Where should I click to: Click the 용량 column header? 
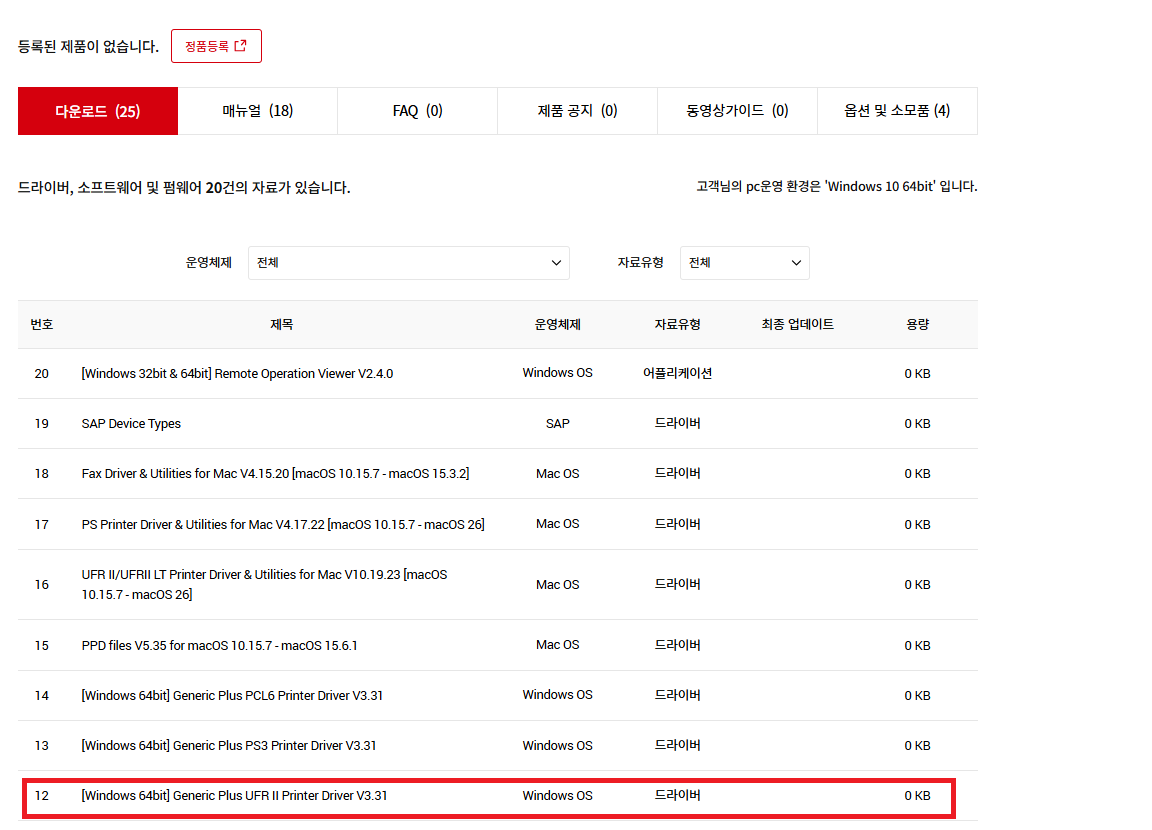918,325
